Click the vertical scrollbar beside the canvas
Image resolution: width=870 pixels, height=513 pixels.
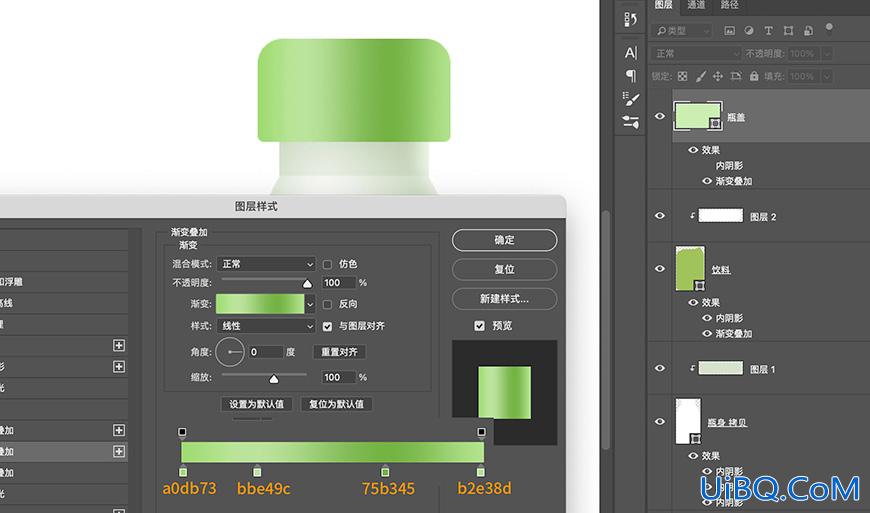point(606,330)
